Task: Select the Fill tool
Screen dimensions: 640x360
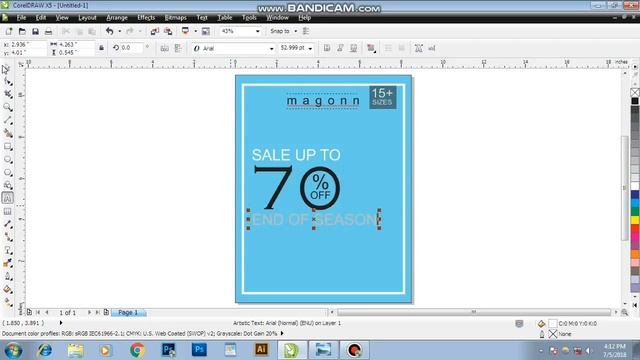Action: pos(8,289)
